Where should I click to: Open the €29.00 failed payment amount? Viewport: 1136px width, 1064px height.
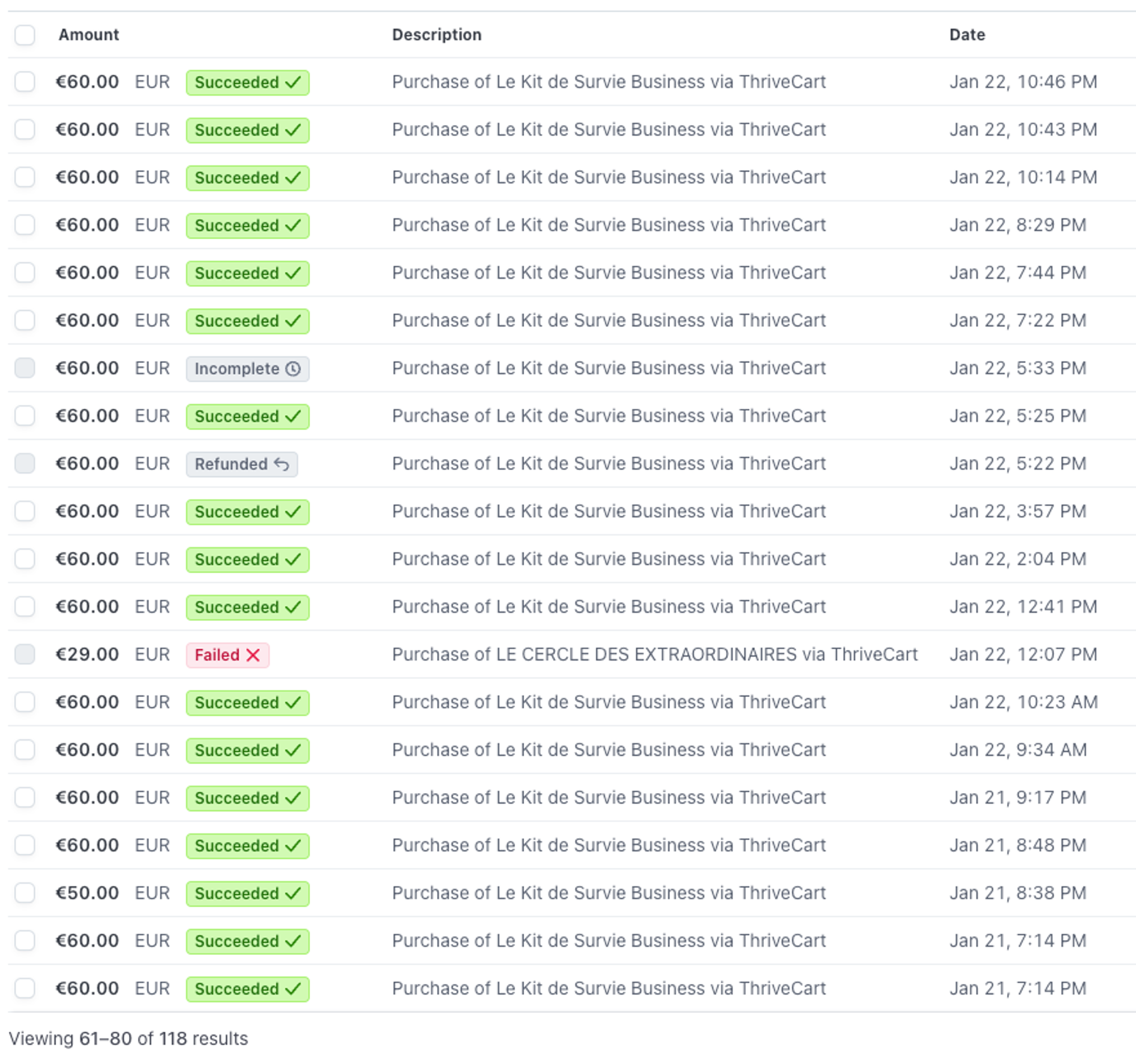(x=87, y=654)
